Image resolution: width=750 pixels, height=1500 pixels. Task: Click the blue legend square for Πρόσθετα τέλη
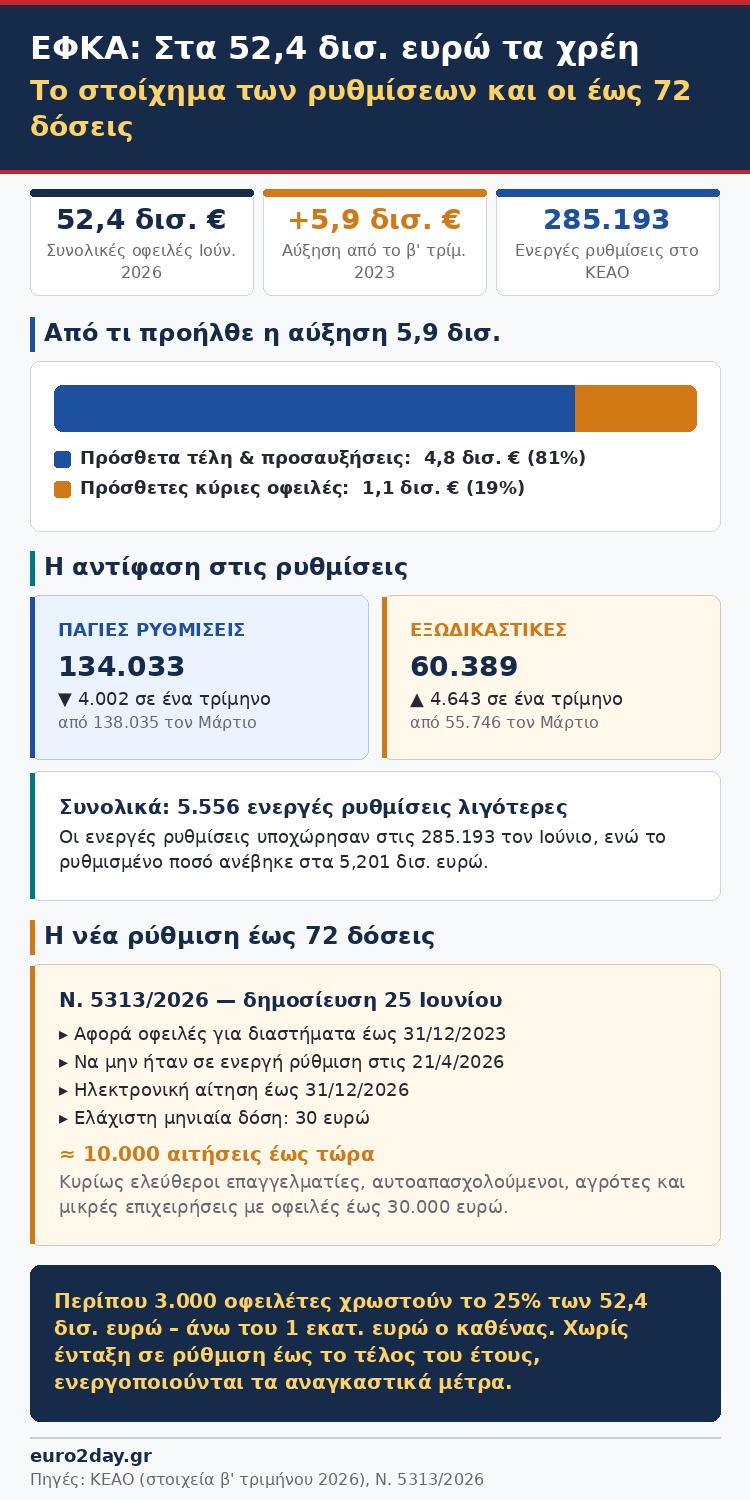click(62, 459)
